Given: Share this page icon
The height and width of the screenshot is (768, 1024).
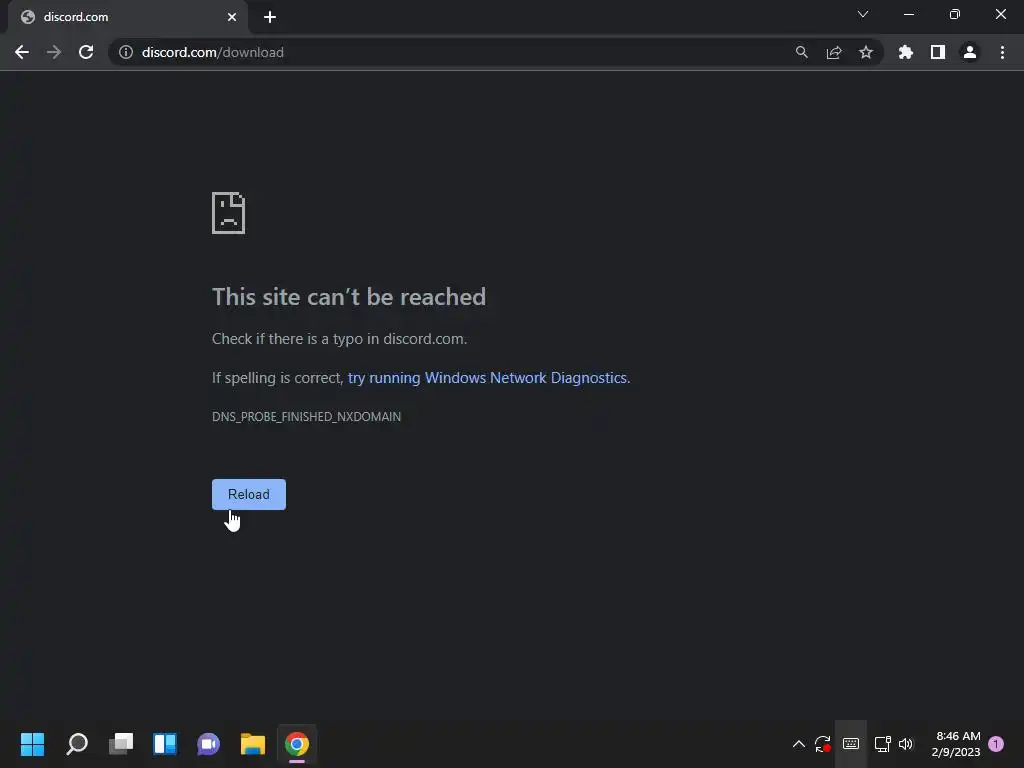Looking at the screenshot, I should coord(834,52).
